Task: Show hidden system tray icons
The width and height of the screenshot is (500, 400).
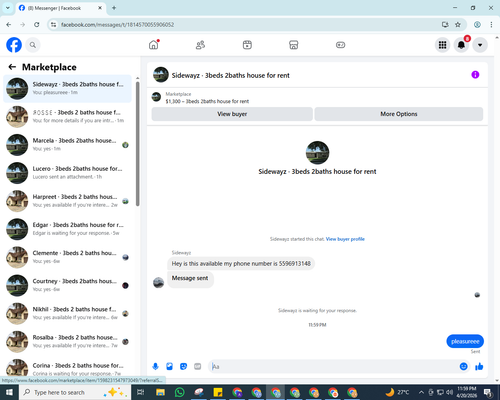Action: (421, 392)
